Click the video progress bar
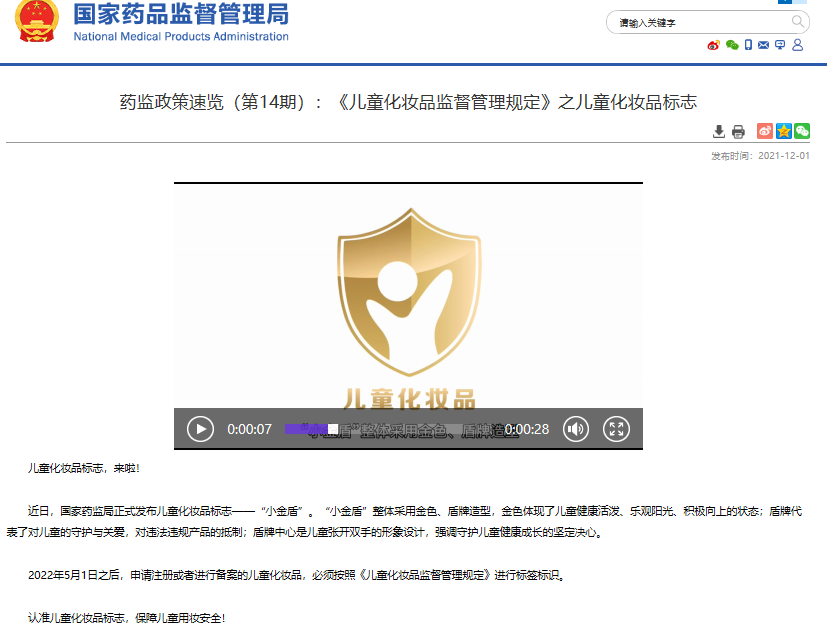This screenshot has width=827, height=629. 390,429
